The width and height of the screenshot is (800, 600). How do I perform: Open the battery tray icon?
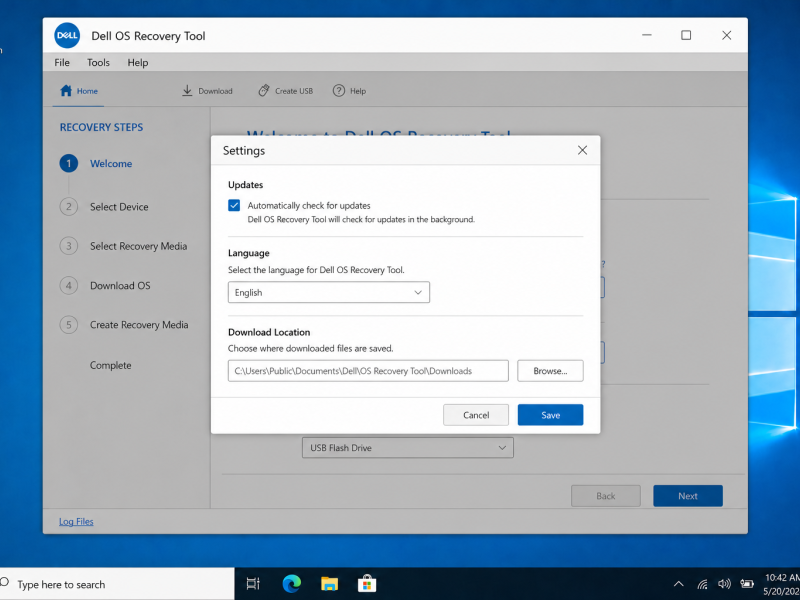(747, 584)
